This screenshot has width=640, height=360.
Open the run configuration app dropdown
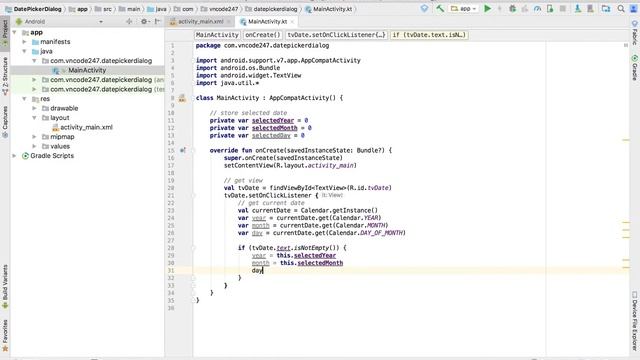pyautogui.click(x=464, y=9)
